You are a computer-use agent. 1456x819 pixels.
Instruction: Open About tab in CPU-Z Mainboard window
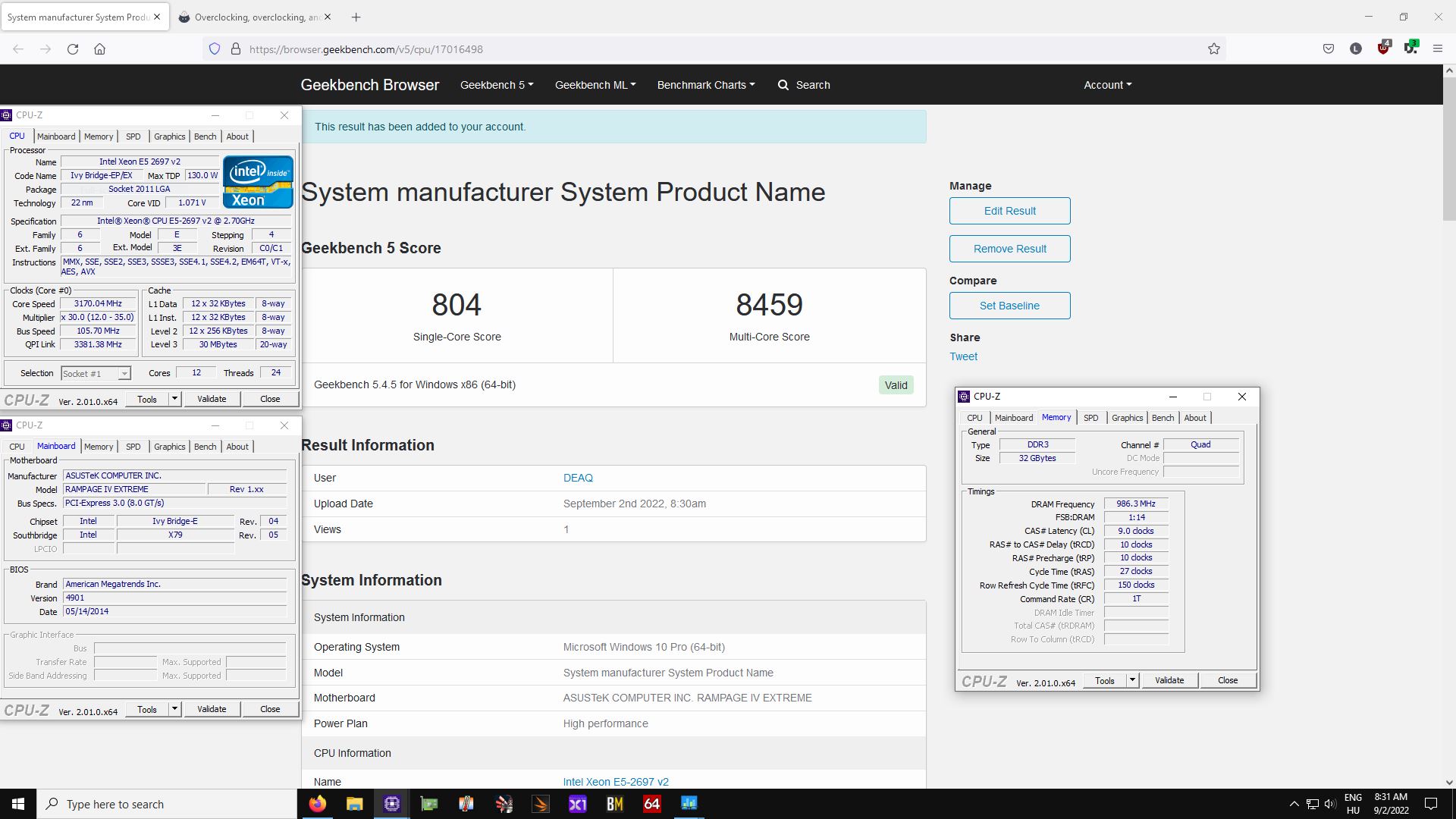pos(237,447)
